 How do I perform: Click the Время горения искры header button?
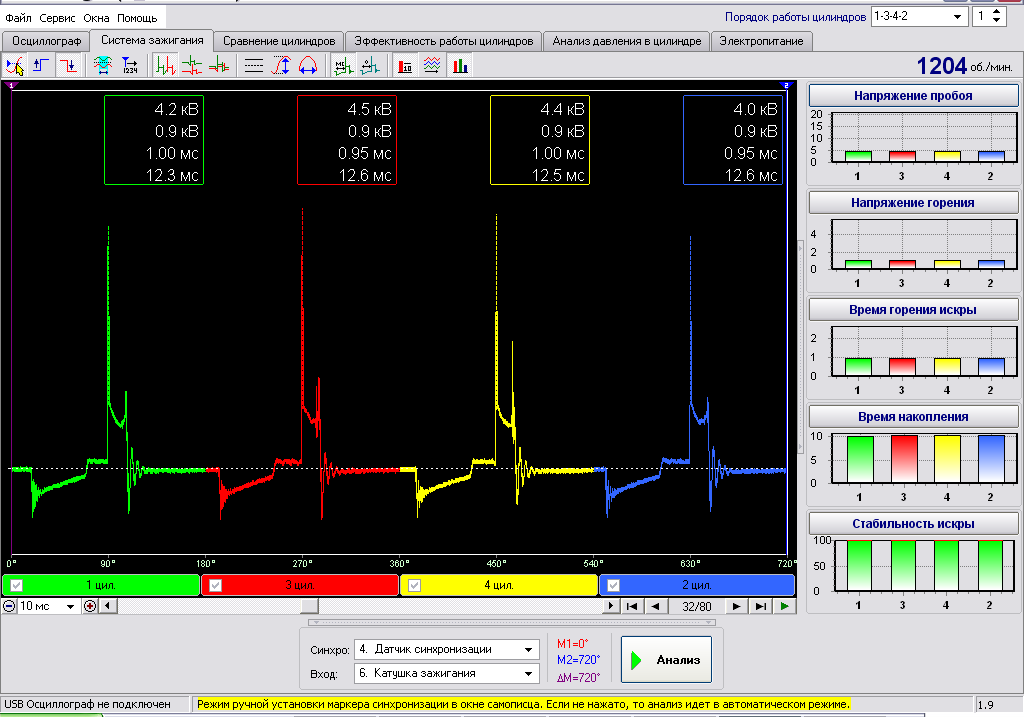click(x=913, y=310)
